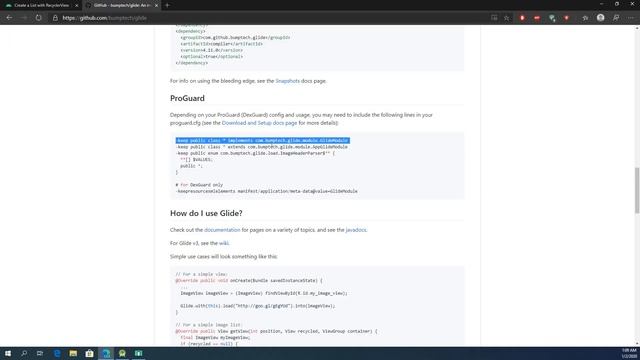640x360 pixels.
Task: Click the address bar URL field
Action: pyautogui.click(x=269, y=18)
